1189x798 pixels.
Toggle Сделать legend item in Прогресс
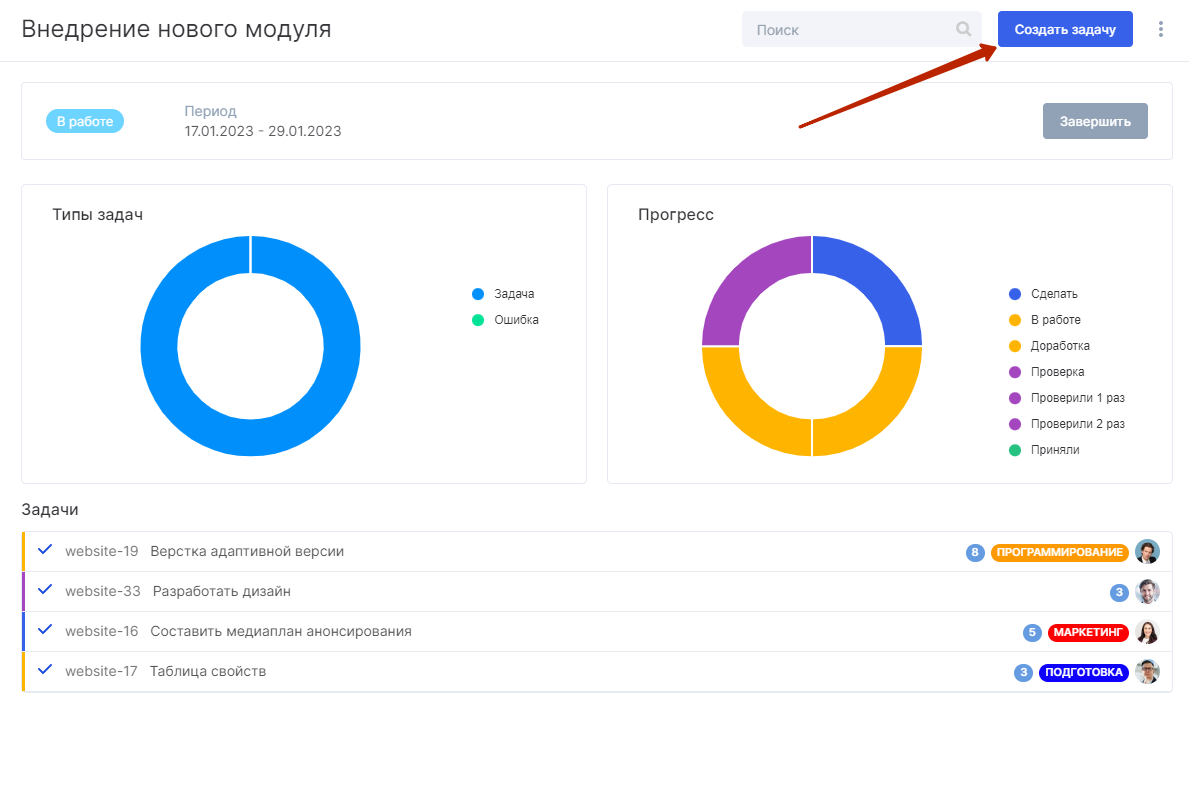(x=1043, y=294)
